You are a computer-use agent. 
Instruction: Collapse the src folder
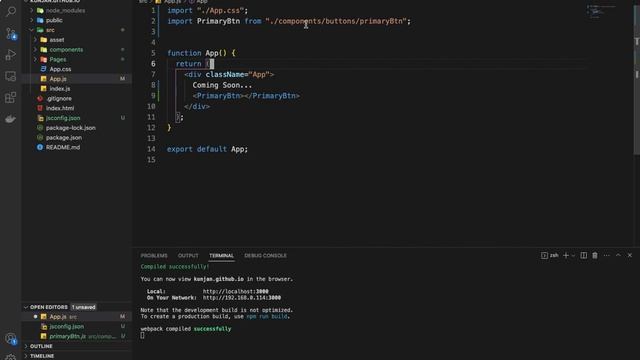tap(77, 30)
